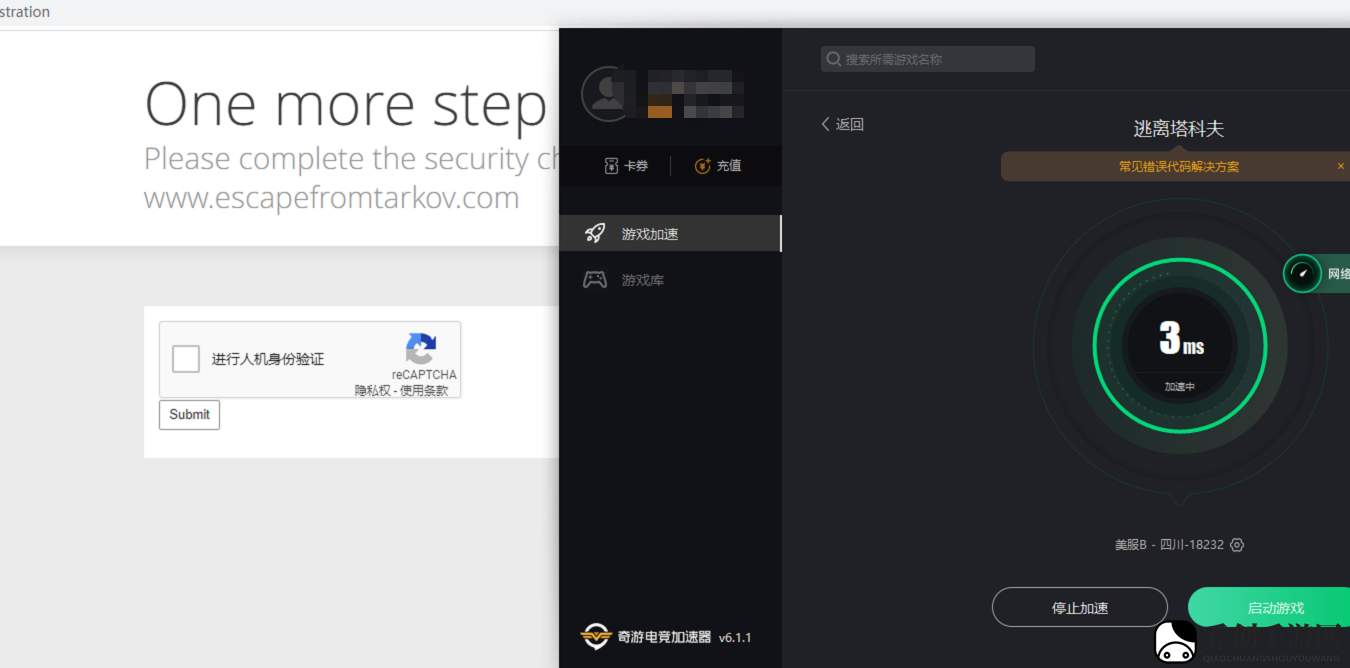Click the coin icon next to 充值
1350x668 pixels.
click(703, 166)
